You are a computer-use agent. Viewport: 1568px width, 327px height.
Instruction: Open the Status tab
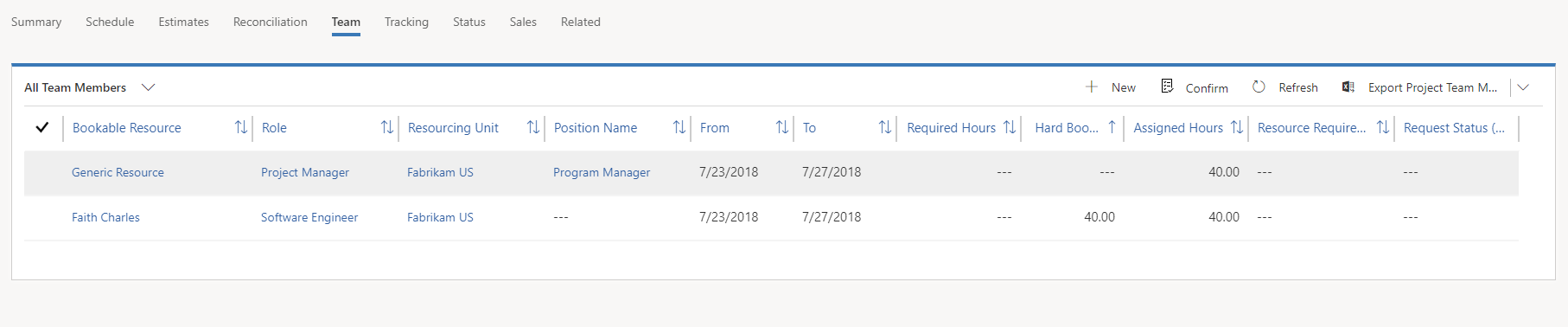click(x=469, y=22)
